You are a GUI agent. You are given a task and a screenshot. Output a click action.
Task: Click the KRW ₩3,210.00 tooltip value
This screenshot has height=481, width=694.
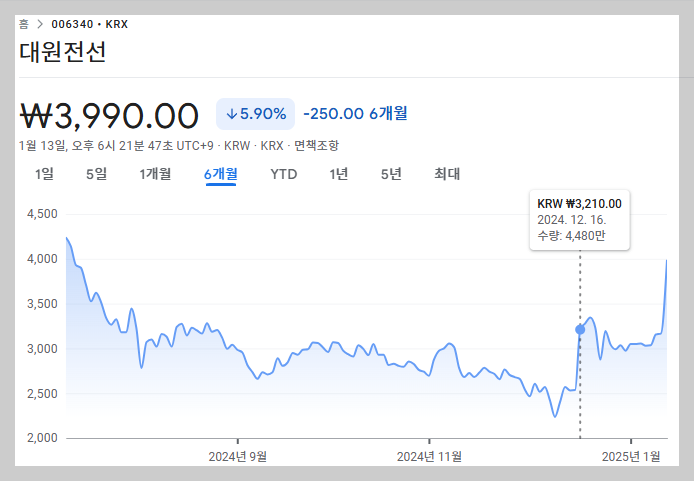click(x=579, y=204)
